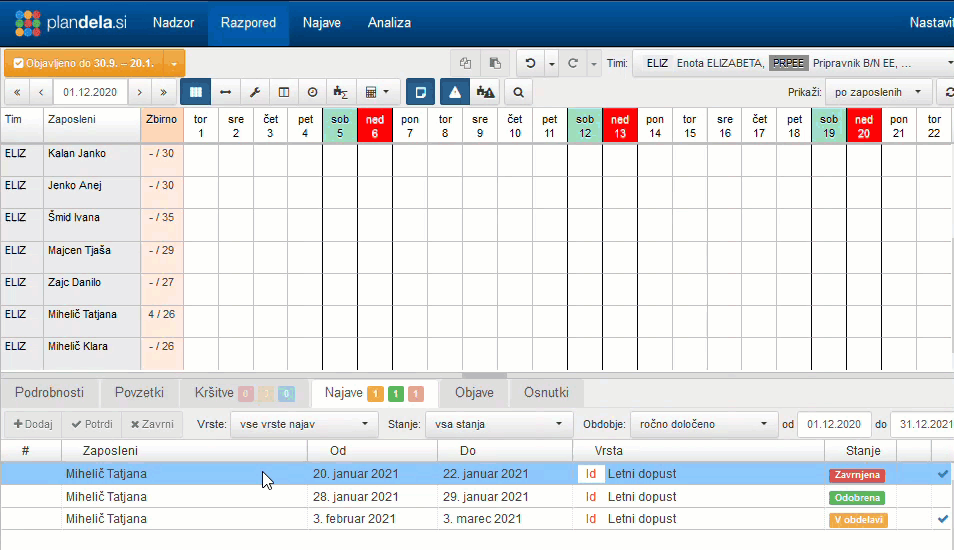The width and height of the screenshot is (954, 550).
Task: Click the Dodaj button
Action: [x=32, y=424]
